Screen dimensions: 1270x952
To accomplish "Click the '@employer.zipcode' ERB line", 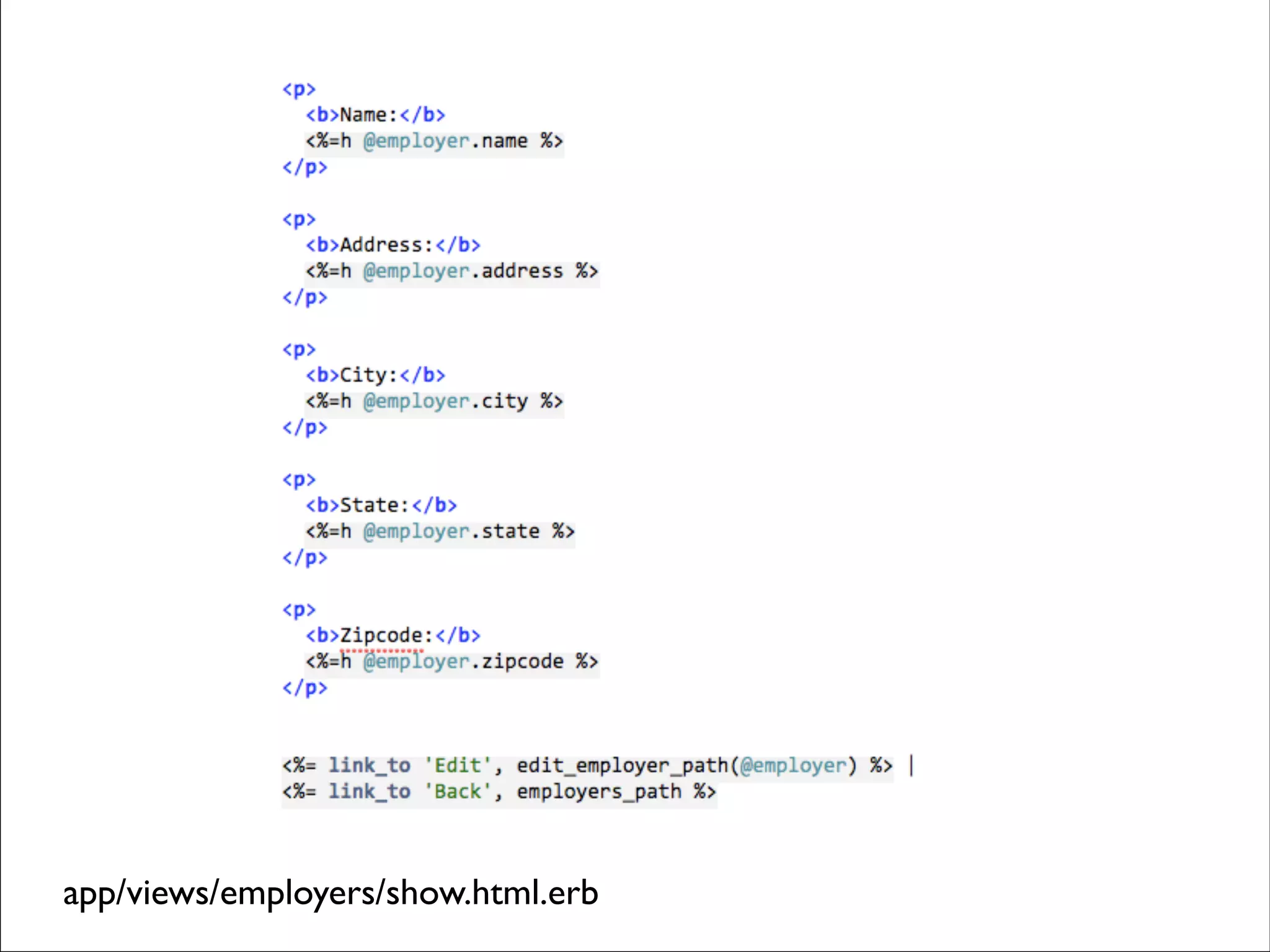I will click(452, 663).
